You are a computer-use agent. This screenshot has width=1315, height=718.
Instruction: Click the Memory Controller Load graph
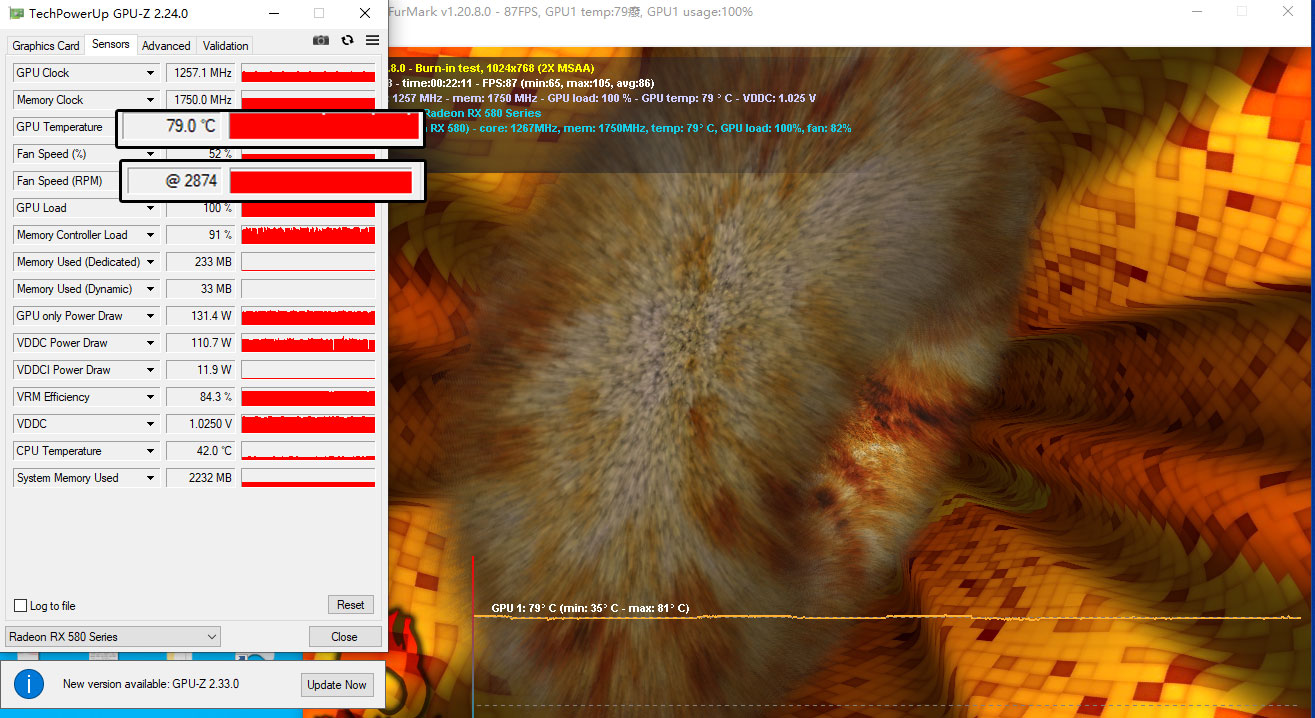click(308, 235)
